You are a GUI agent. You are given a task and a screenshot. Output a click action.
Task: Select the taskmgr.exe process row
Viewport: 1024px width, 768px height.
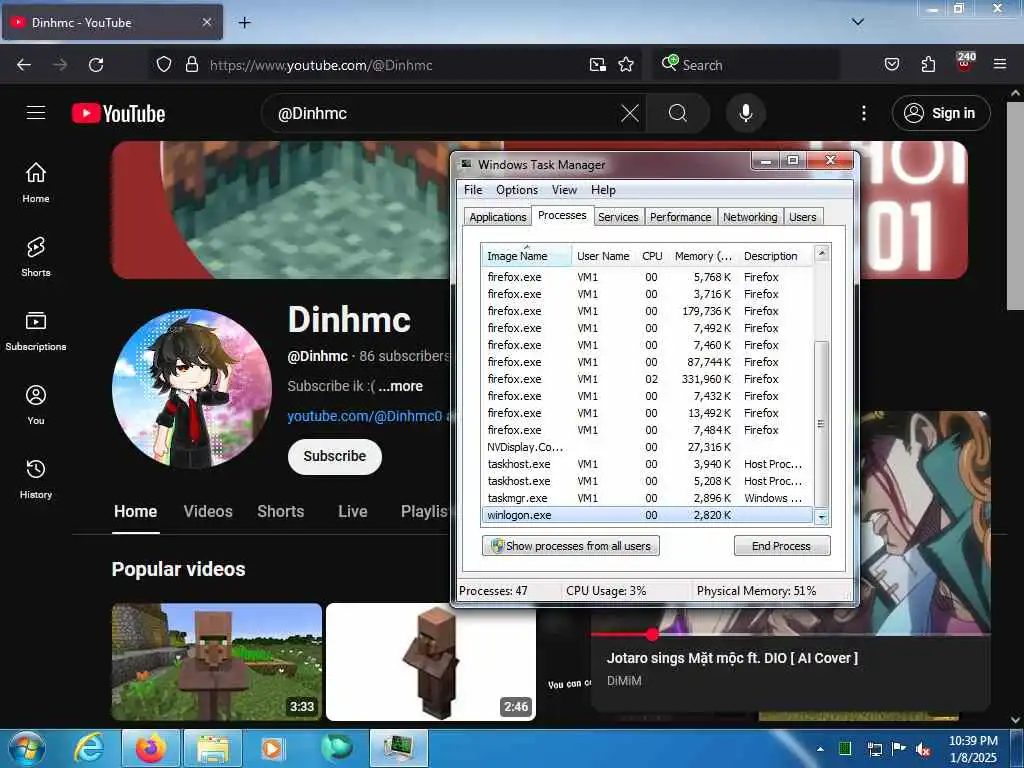[x=647, y=498]
